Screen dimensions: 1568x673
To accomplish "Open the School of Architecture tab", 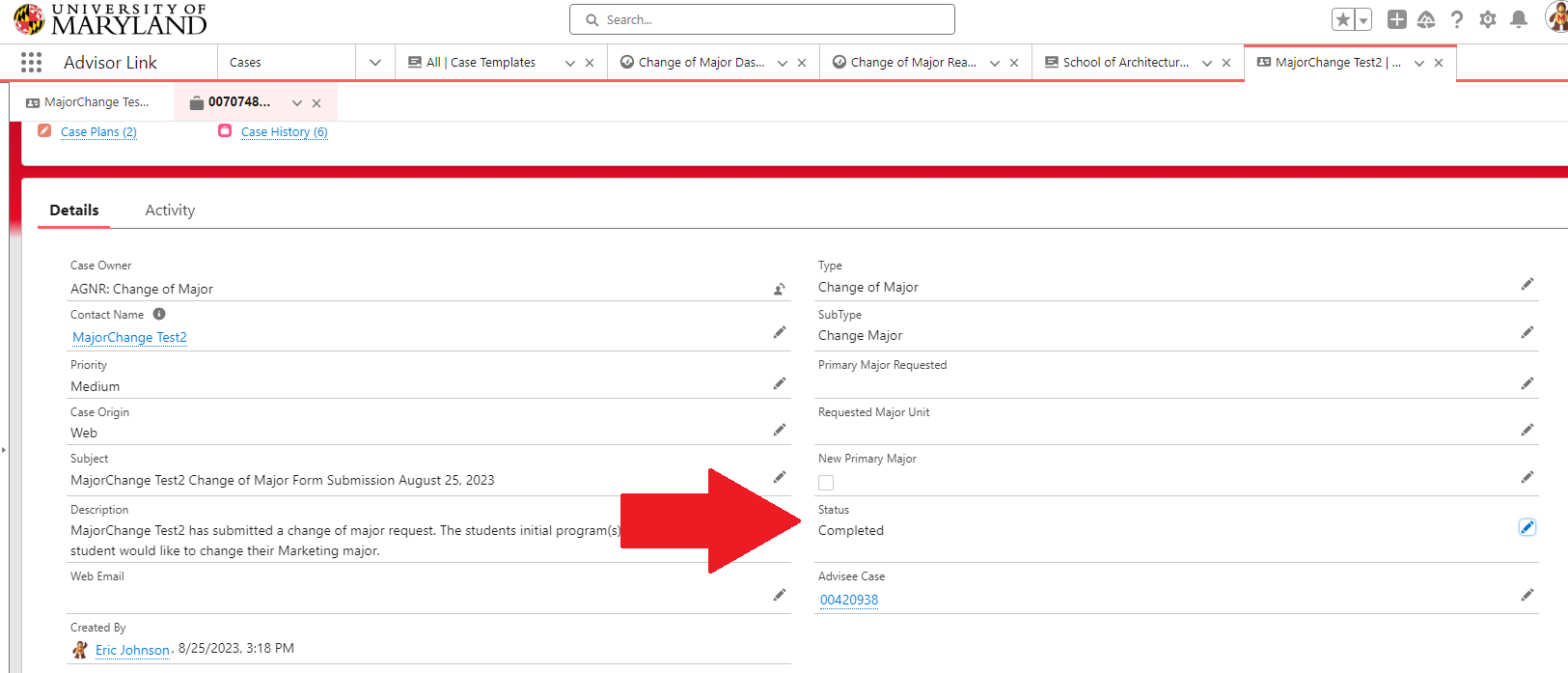I will tap(1125, 63).
